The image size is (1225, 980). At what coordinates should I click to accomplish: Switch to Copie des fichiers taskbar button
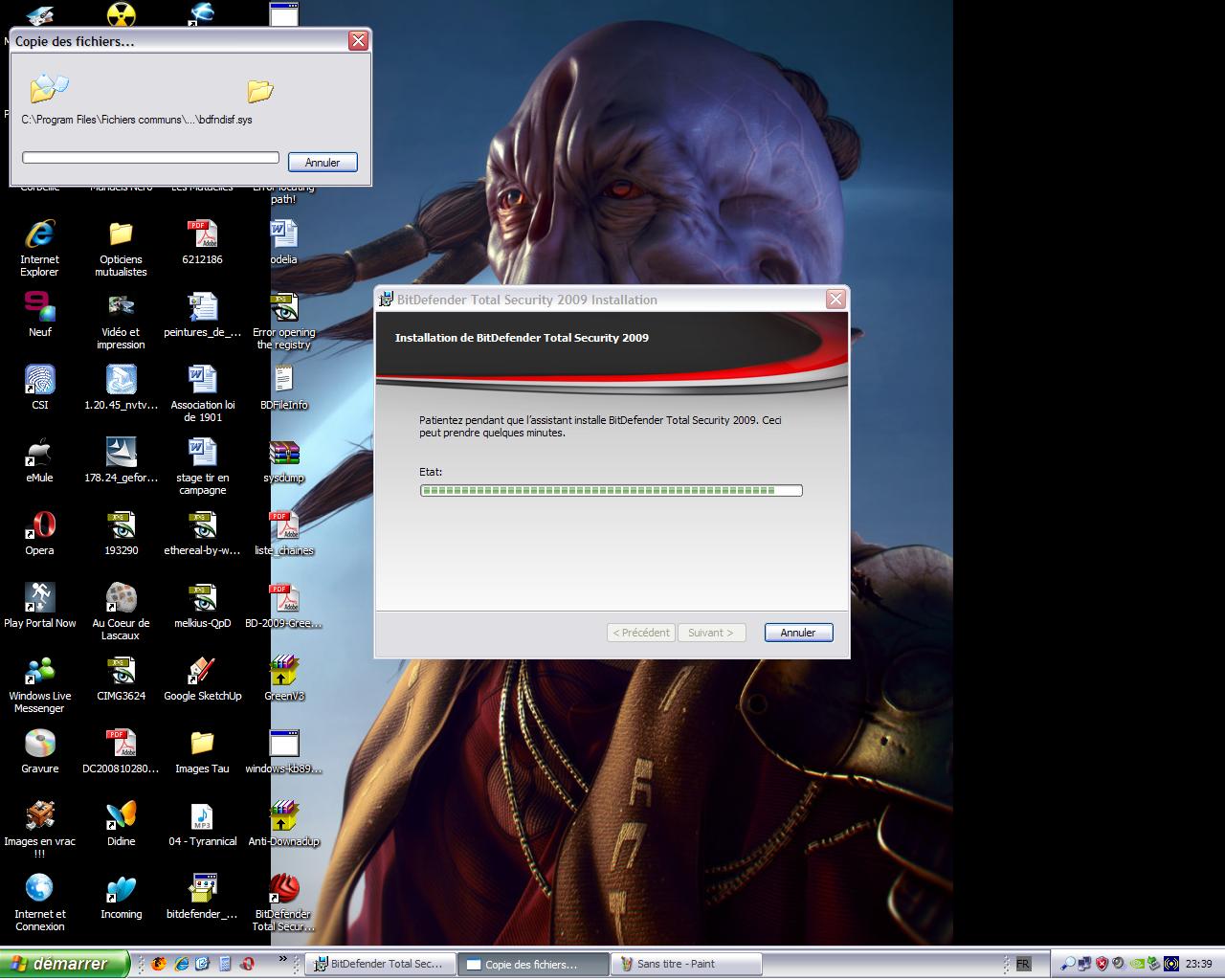(532, 964)
